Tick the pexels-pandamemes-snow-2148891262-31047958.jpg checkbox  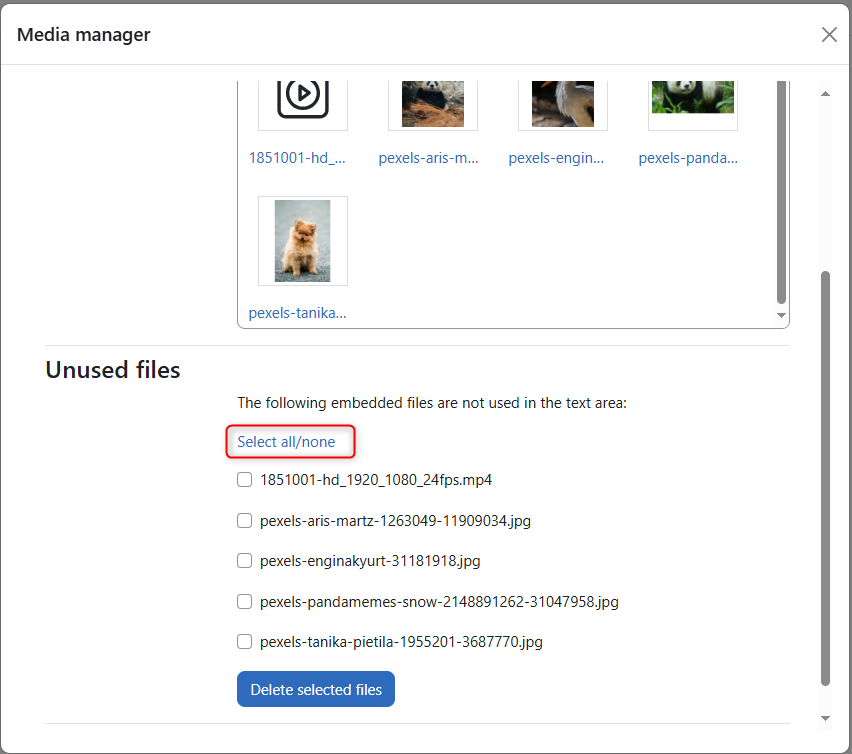[245, 601]
